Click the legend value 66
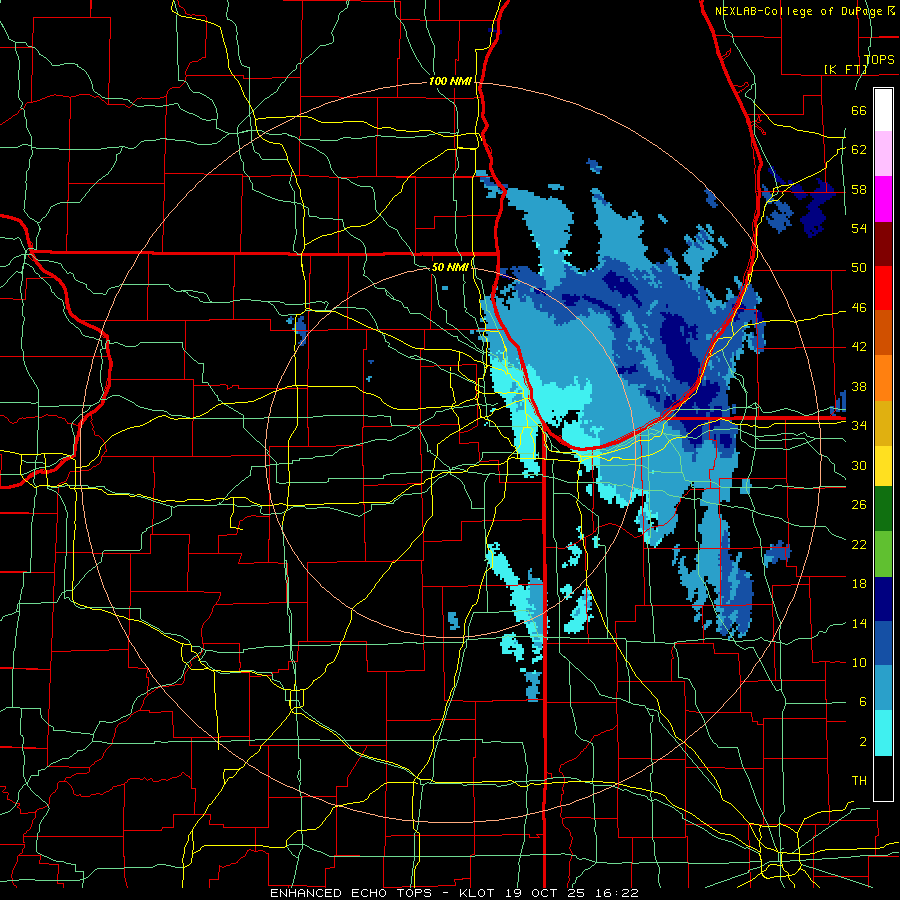 pyautogui.click(x=859, y=110)
